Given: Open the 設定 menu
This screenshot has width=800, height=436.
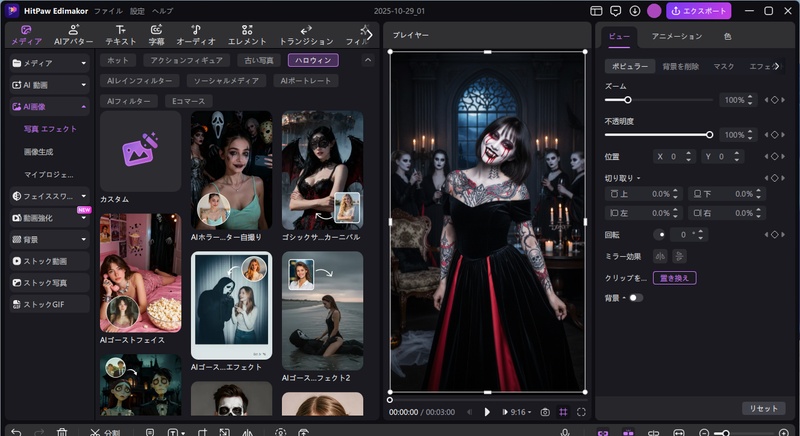Looking at the screenshot, I should pyautogui.click(x=137, y=11).
